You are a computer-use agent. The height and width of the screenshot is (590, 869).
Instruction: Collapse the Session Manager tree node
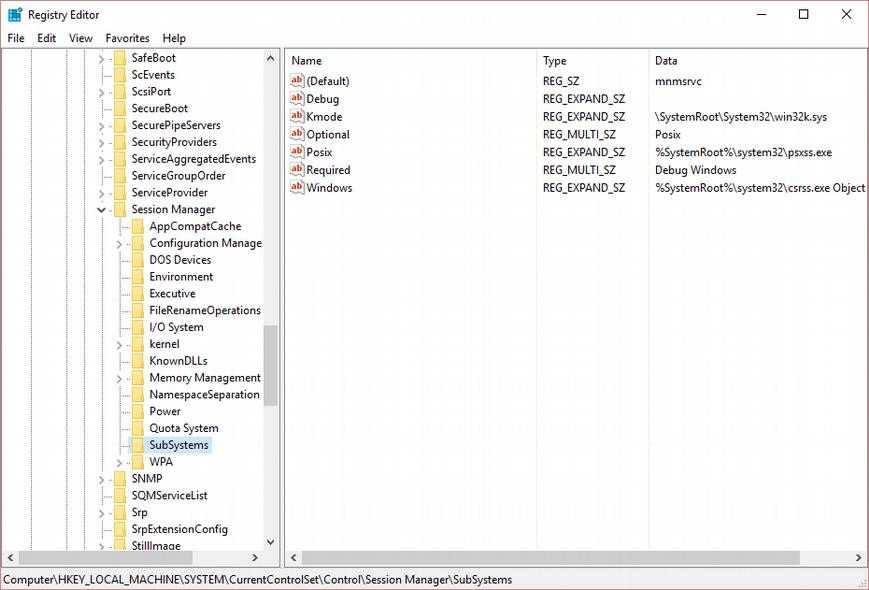(x=101, y=210)
